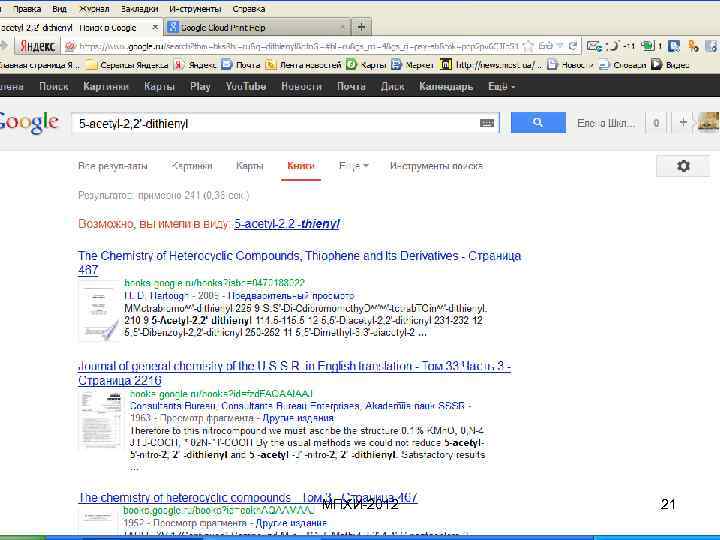Go to Поиск in Google black bar
This screenshot has width=720, height=540.
(54, 86)
